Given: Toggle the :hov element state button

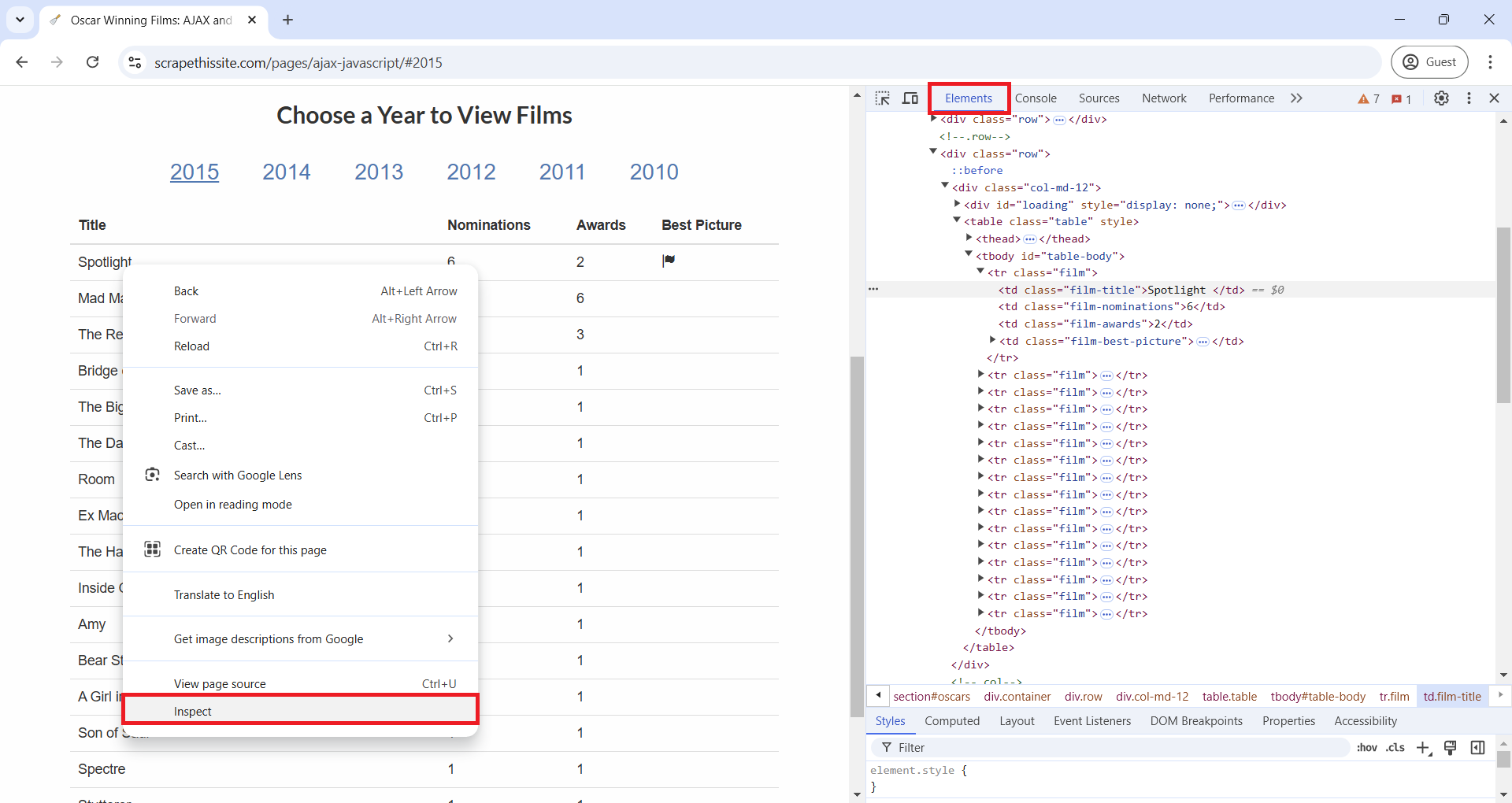Looking at the screenshot, I should pyautogui.click(x=1367, y=748).
